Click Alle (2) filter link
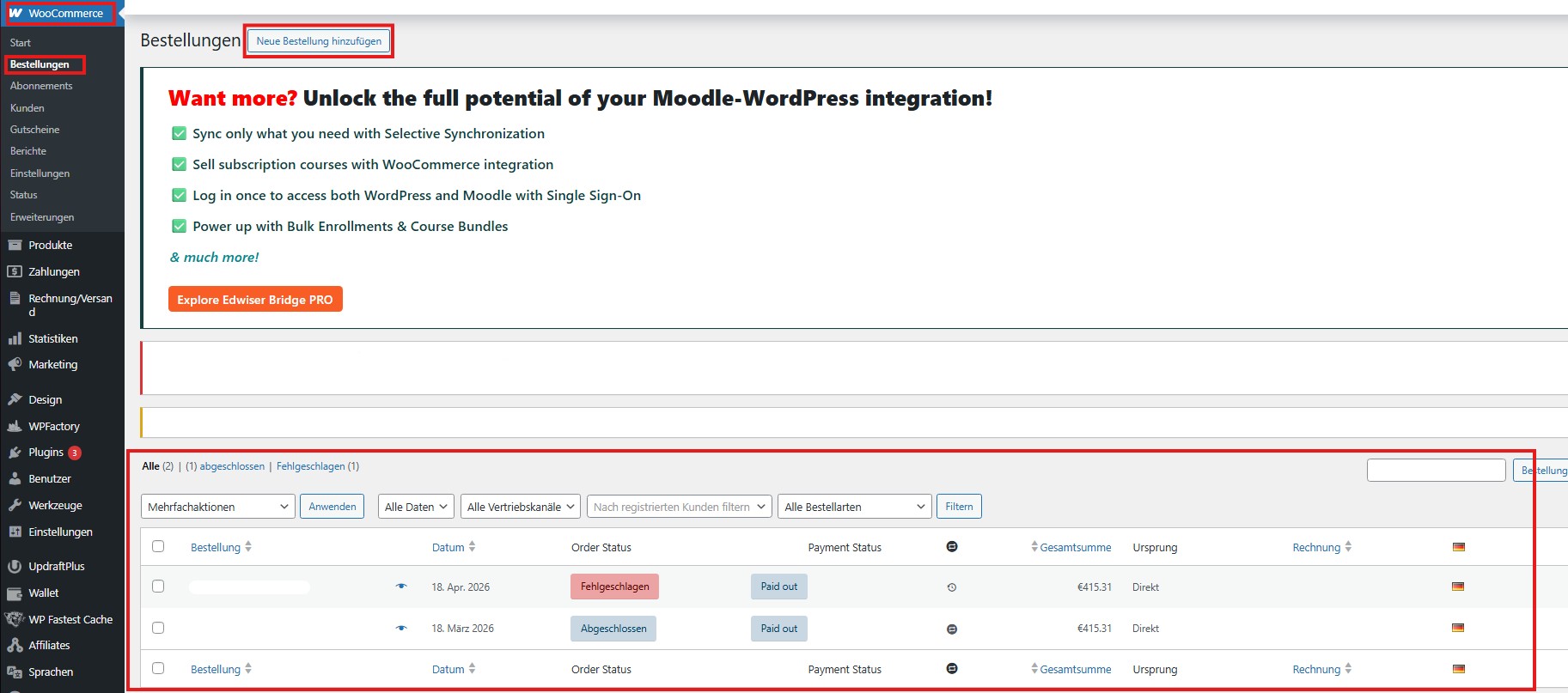 tap(158, 466)
